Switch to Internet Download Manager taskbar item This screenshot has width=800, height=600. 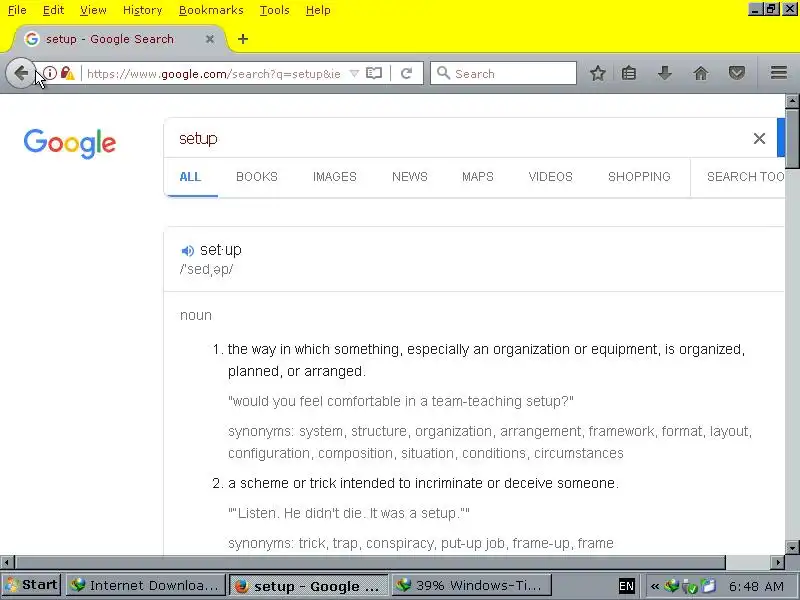tap(146, 585)
